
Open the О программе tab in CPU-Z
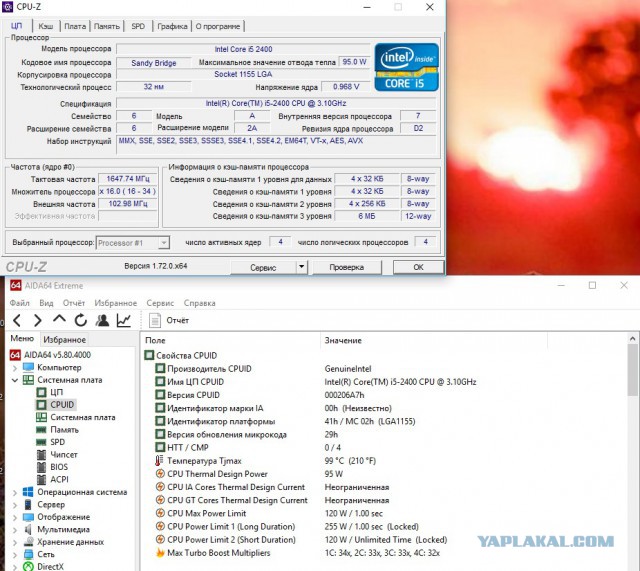[x=218, y=26]
